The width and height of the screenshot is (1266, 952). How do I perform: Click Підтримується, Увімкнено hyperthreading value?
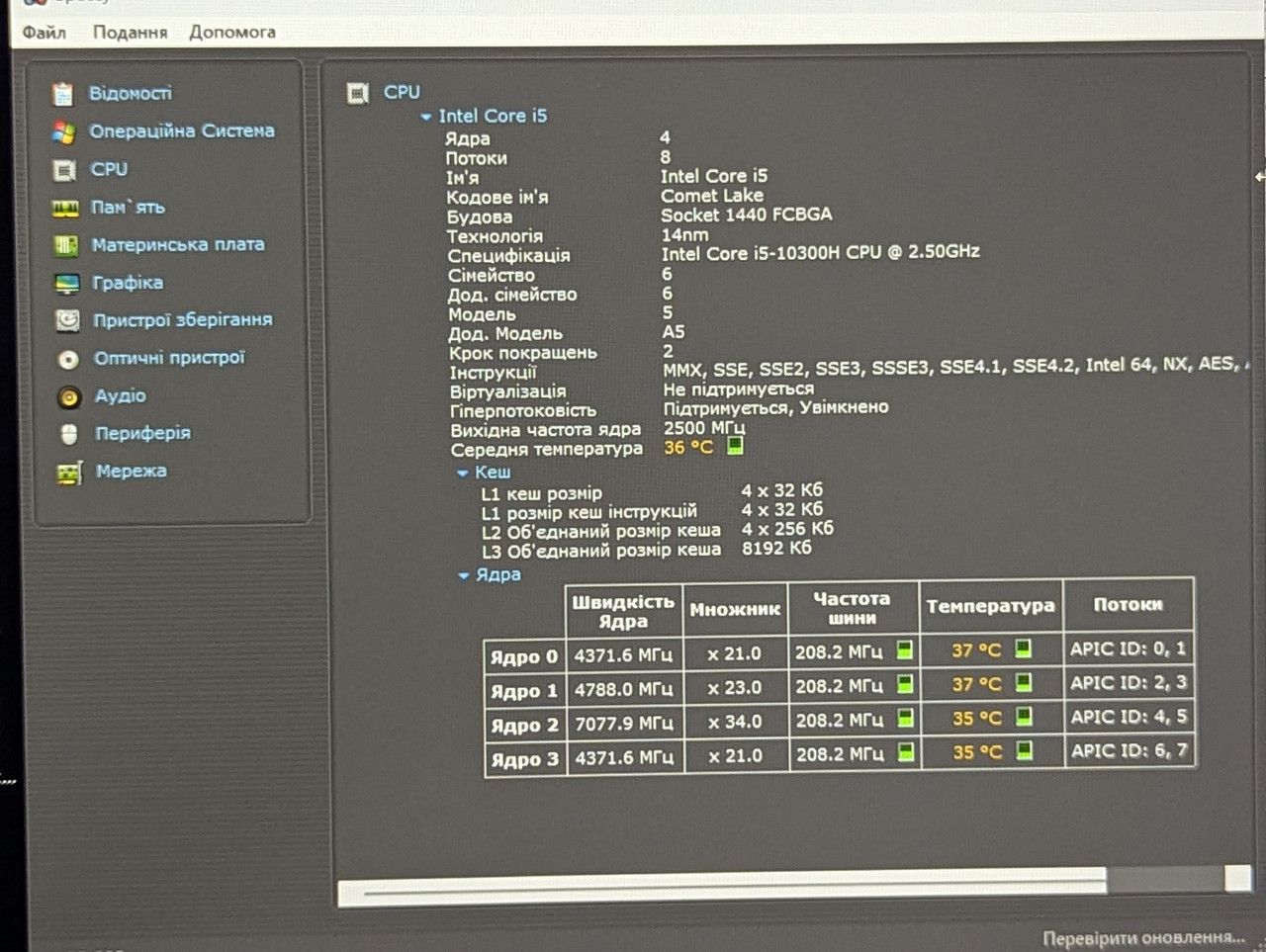[x=776, y=407]
